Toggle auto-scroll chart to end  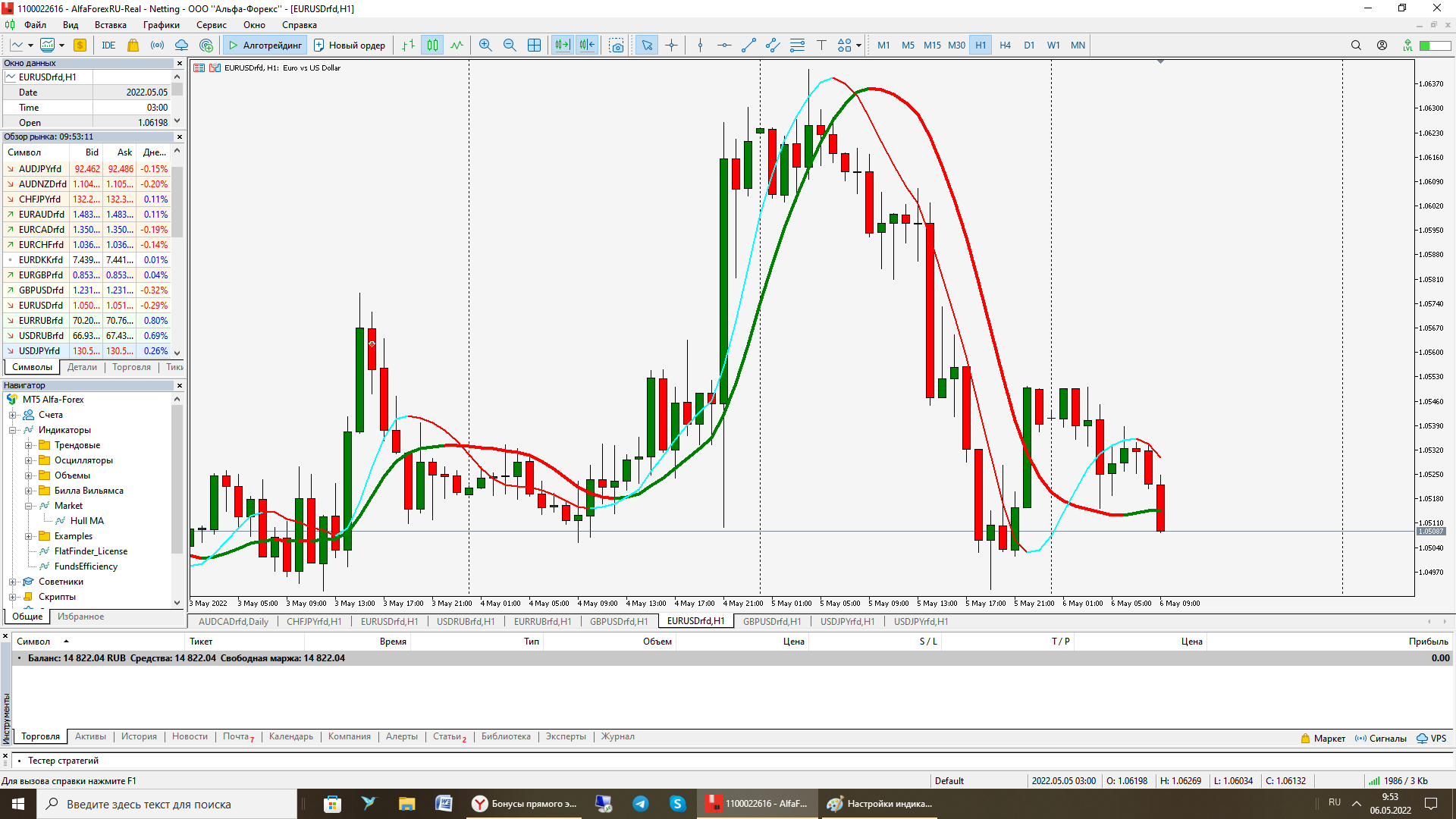tap(562, 45)
